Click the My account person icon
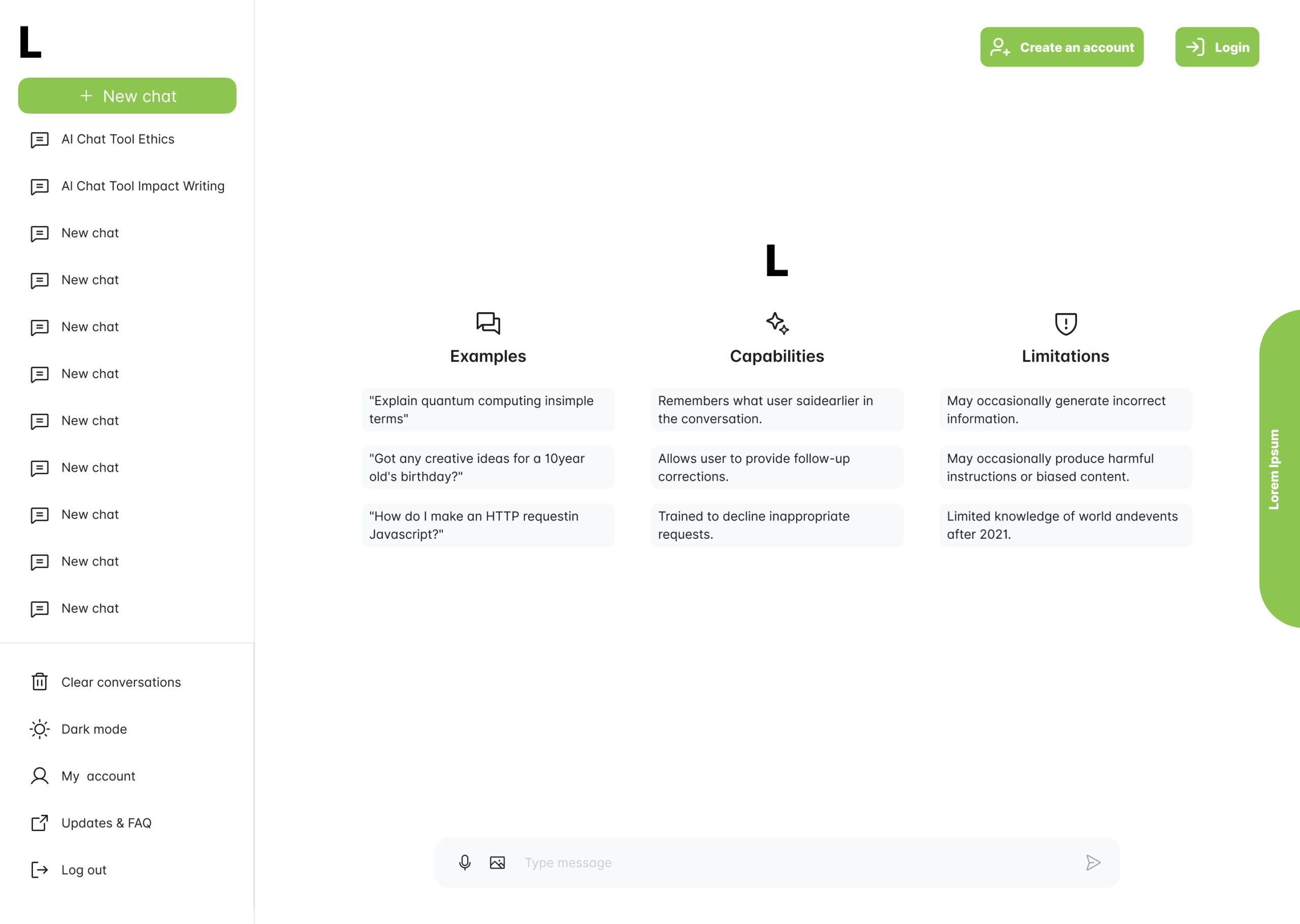 coord(39,776)
